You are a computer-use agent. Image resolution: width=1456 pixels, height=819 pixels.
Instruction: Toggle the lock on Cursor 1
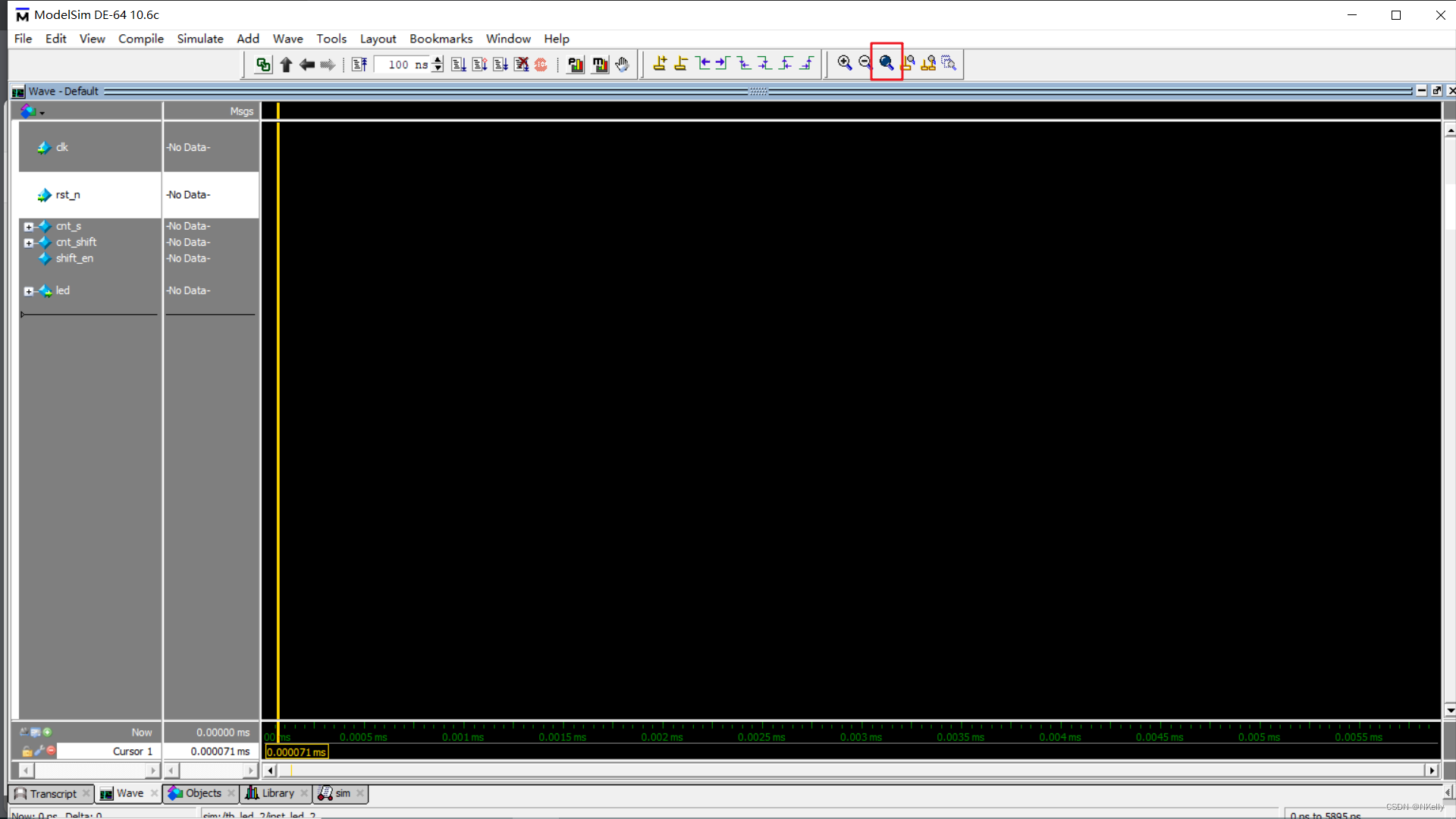(27, 751)
